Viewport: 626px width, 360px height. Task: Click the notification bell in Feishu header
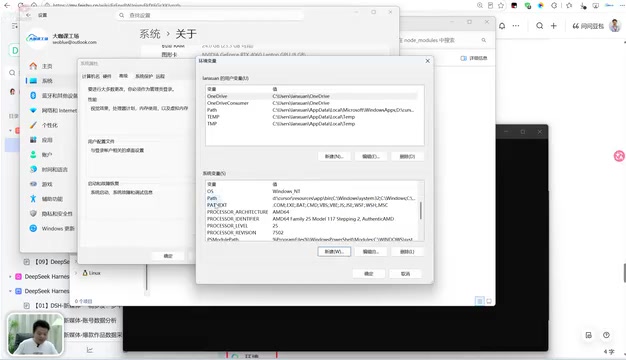click(502, 26)
